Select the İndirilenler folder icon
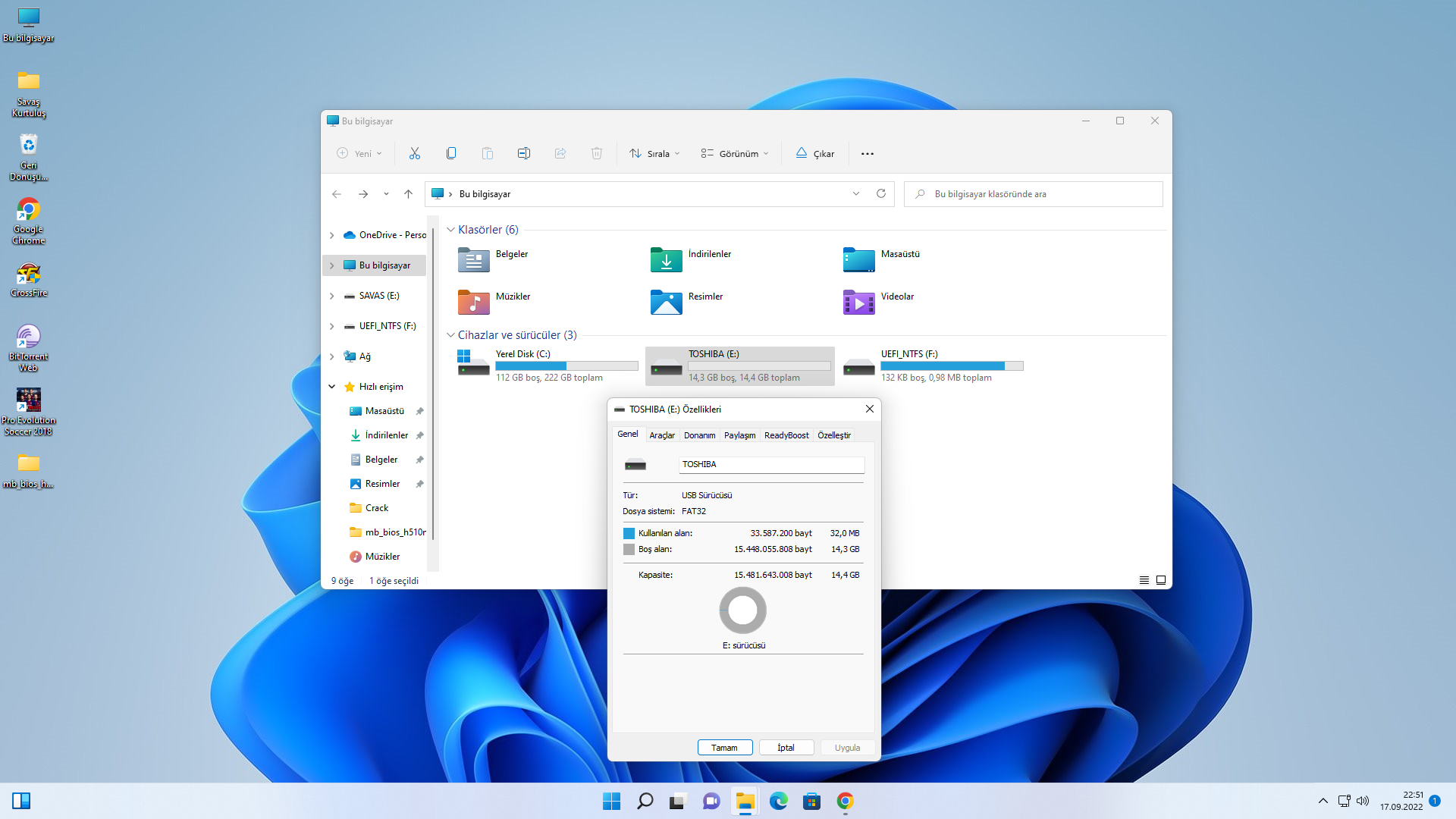This screenshot has width=1456, height=819. (667, 259)
